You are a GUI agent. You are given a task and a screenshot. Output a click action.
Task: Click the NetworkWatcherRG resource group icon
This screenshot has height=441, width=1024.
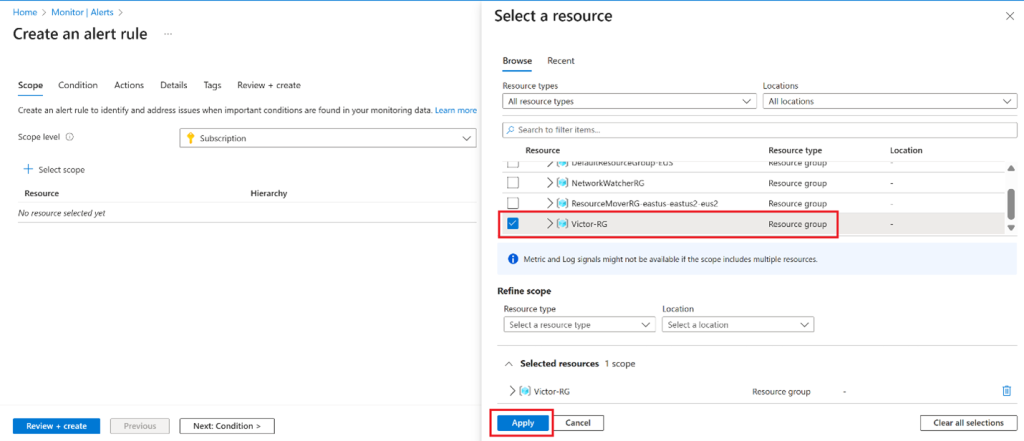[x=561, y=183]
